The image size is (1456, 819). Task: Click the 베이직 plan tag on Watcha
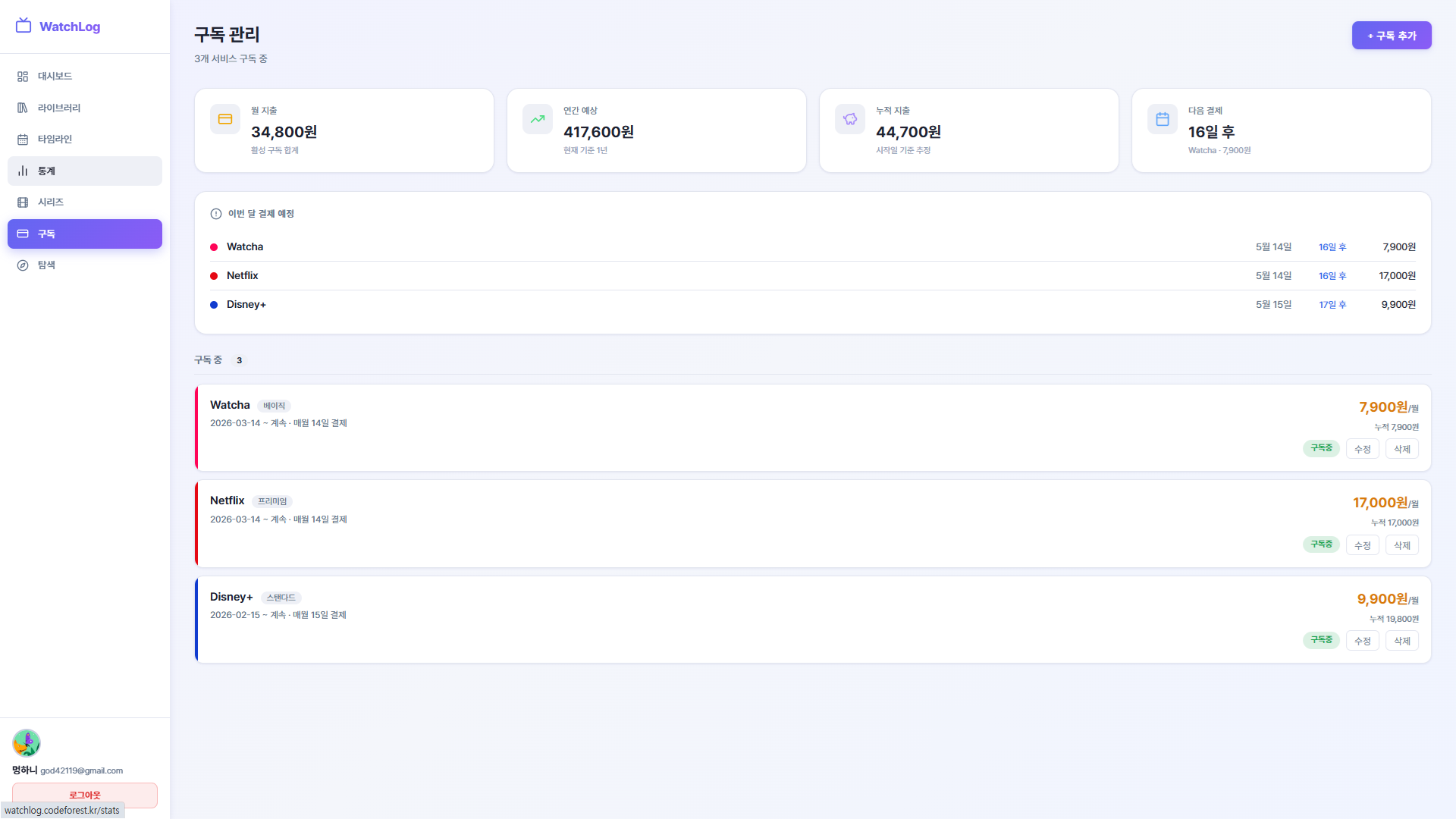(x=275, y=406)
